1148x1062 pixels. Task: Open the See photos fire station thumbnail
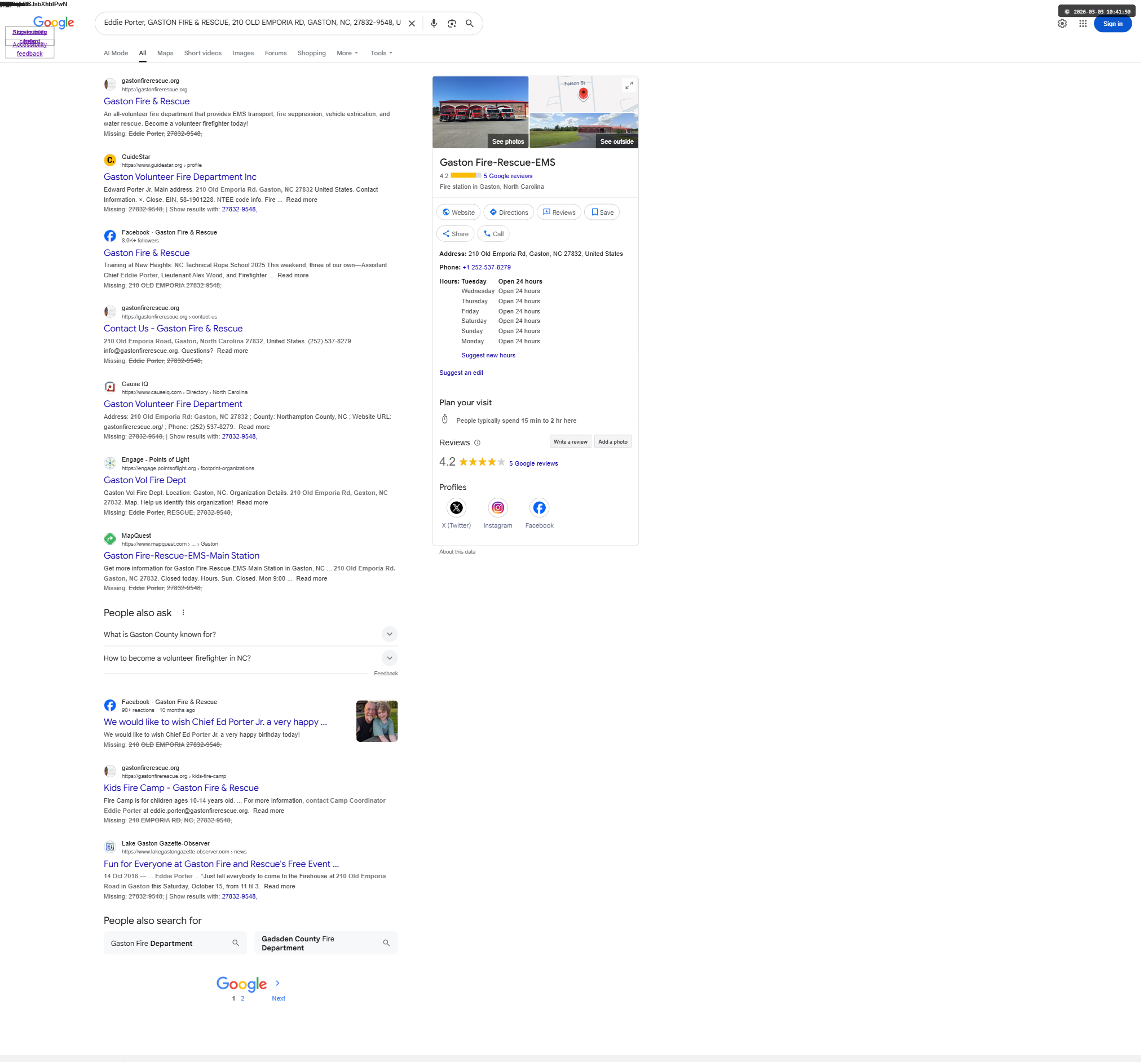480,112
